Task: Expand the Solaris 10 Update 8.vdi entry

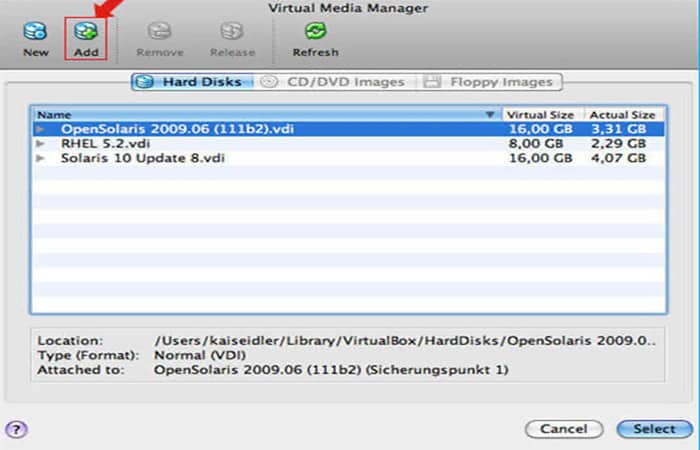Action: coord(41,157)
